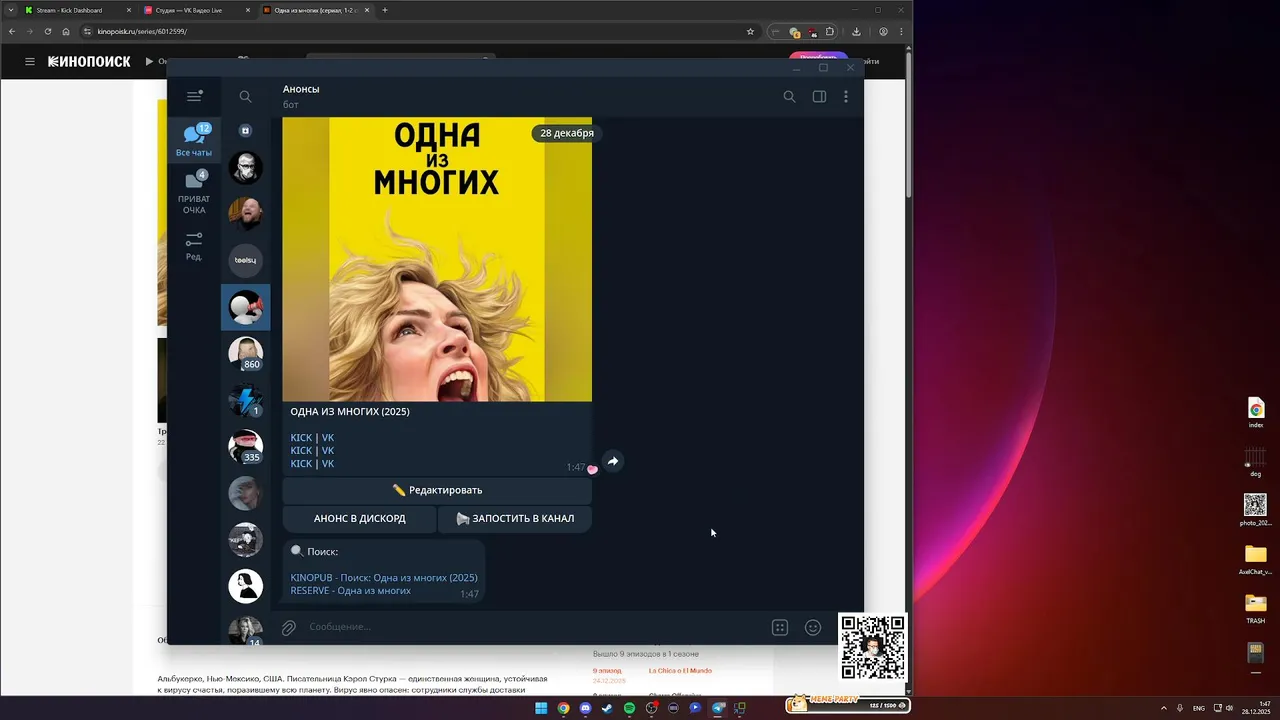Open the bot commands keyboard icon
Viewport: 1280px width, 720px height.
[780, 628]
